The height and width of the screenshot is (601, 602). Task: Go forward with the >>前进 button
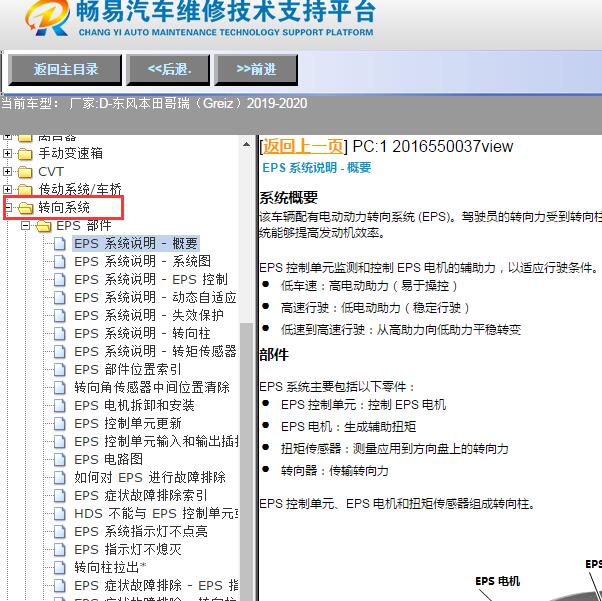256,70
